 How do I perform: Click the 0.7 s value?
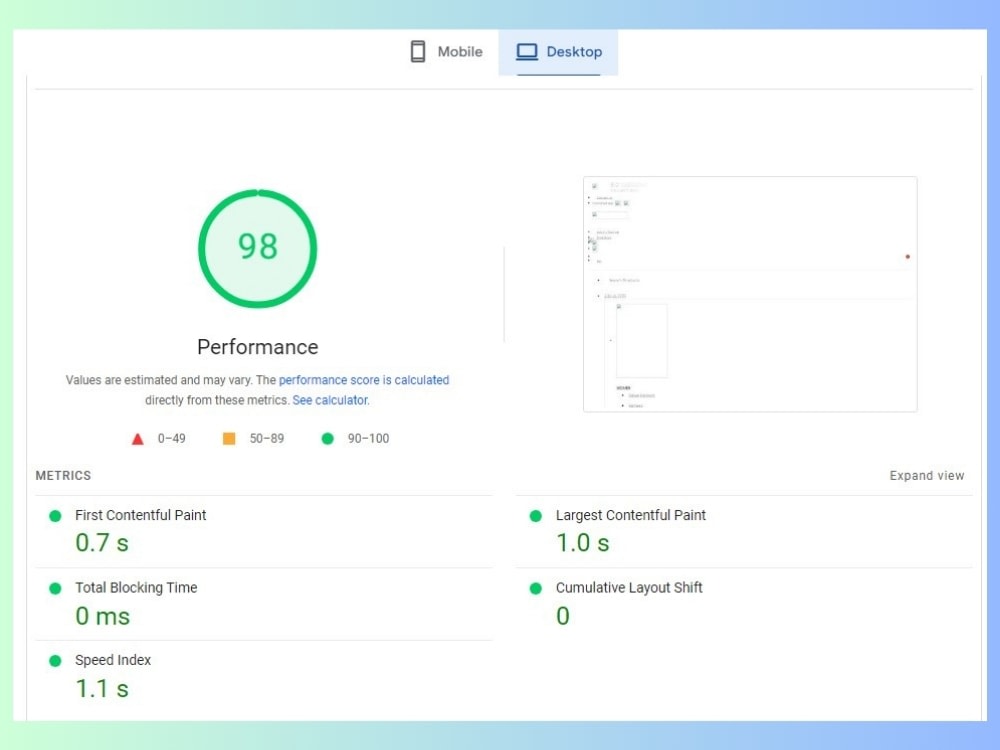pyautogui.click(x=102, y=543)
